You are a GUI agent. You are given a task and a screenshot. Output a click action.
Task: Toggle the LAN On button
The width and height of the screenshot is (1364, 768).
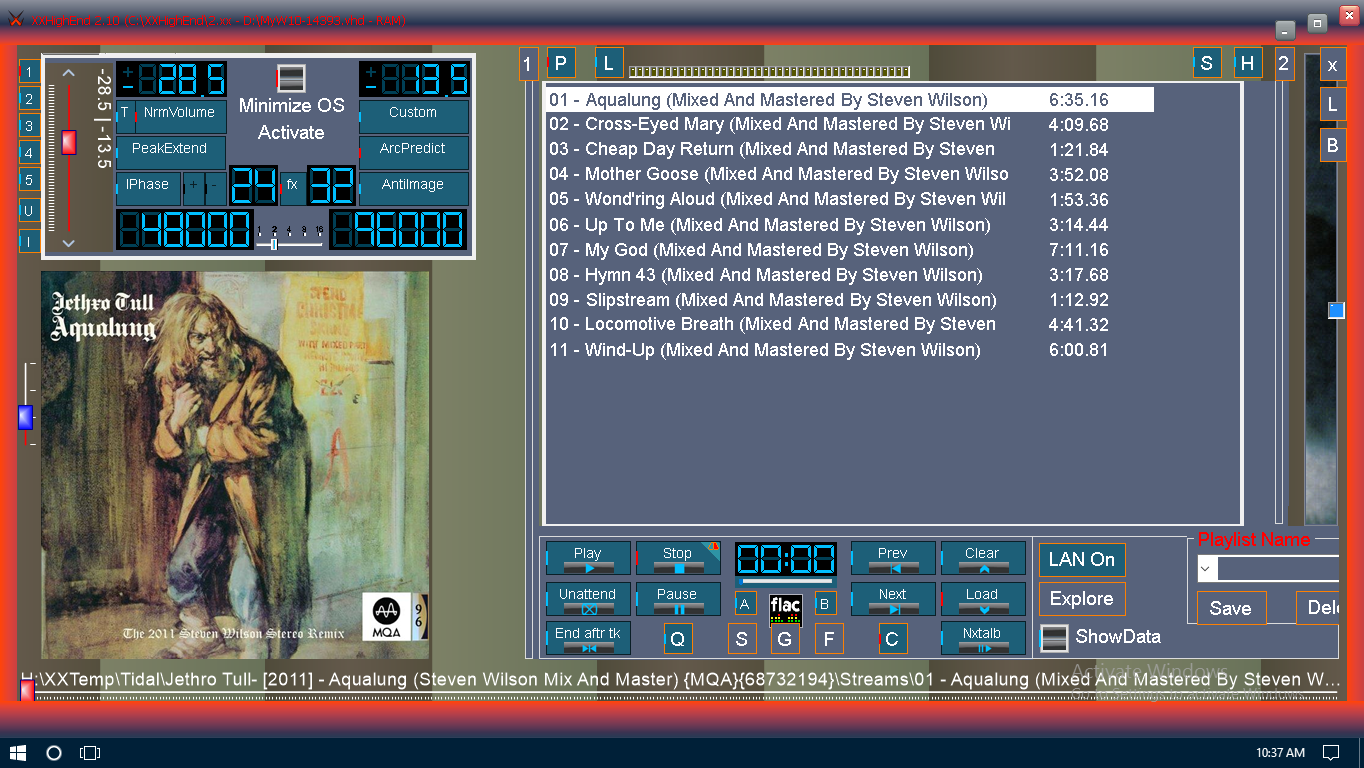coord(1082,559)
